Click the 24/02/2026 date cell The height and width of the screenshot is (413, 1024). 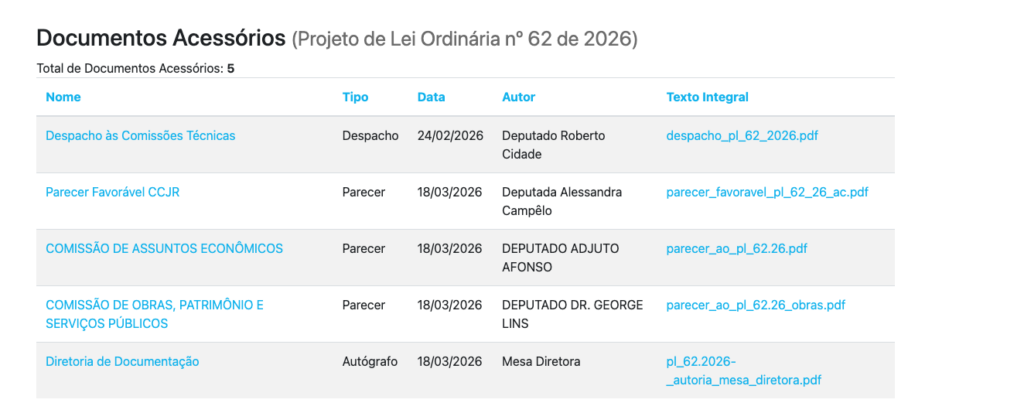pos(450,136)
